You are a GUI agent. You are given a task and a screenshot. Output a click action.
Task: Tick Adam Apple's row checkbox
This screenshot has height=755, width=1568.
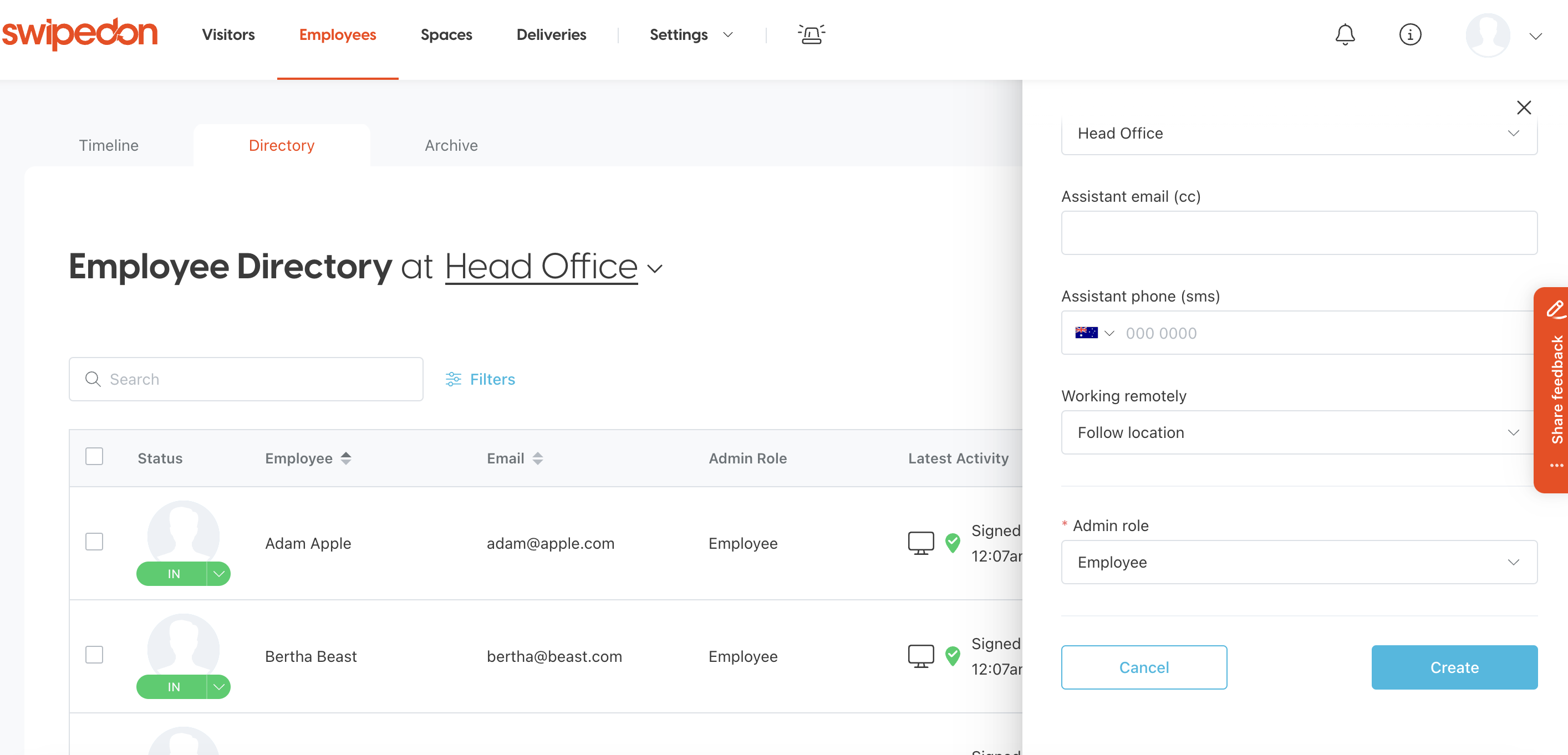tap(94, 542)
